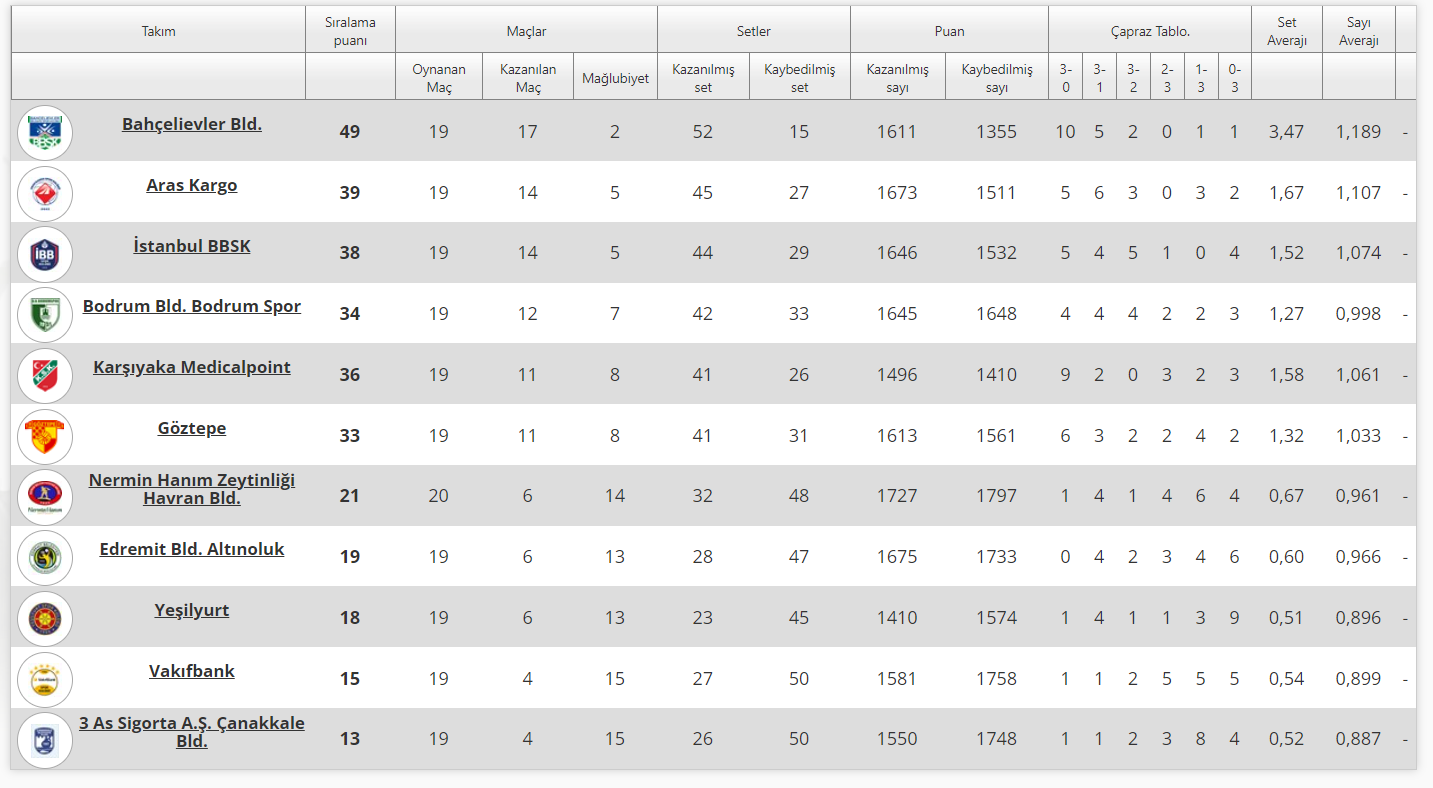Click the Bahçelievler Bld. team logo
This screenshot has width=1433, height=788.
pos(45,132)
